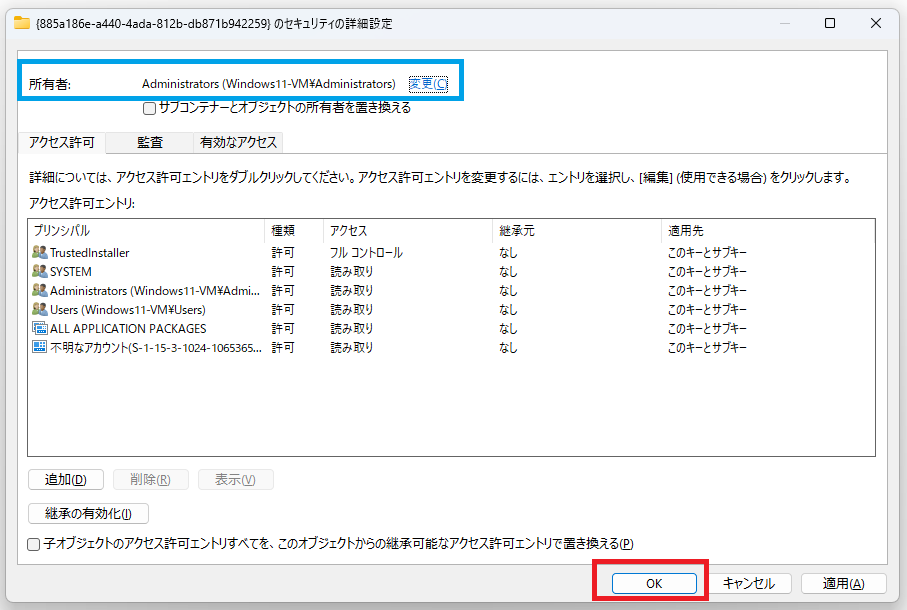Click このキーとサブキー in the 不明なアカウント row
This screenshot has height=610, width=907.
coord(707,347)
